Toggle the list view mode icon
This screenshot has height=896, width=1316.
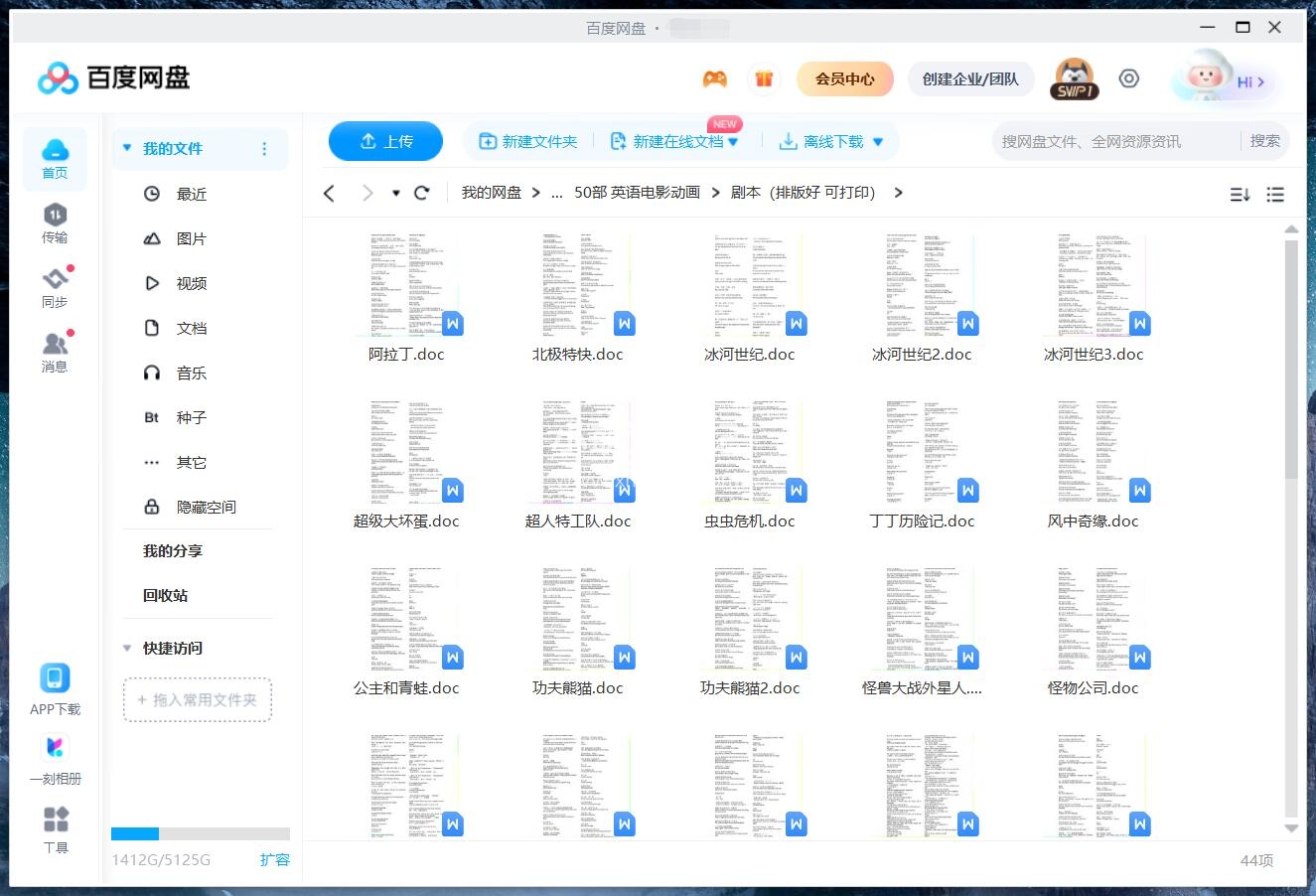(x=1276, y=195)
